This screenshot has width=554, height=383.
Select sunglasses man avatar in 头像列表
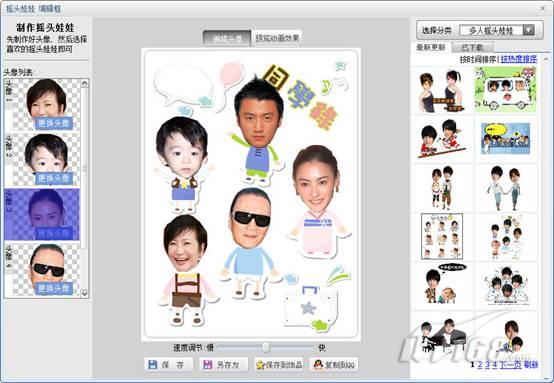click(x=42, y=270)
